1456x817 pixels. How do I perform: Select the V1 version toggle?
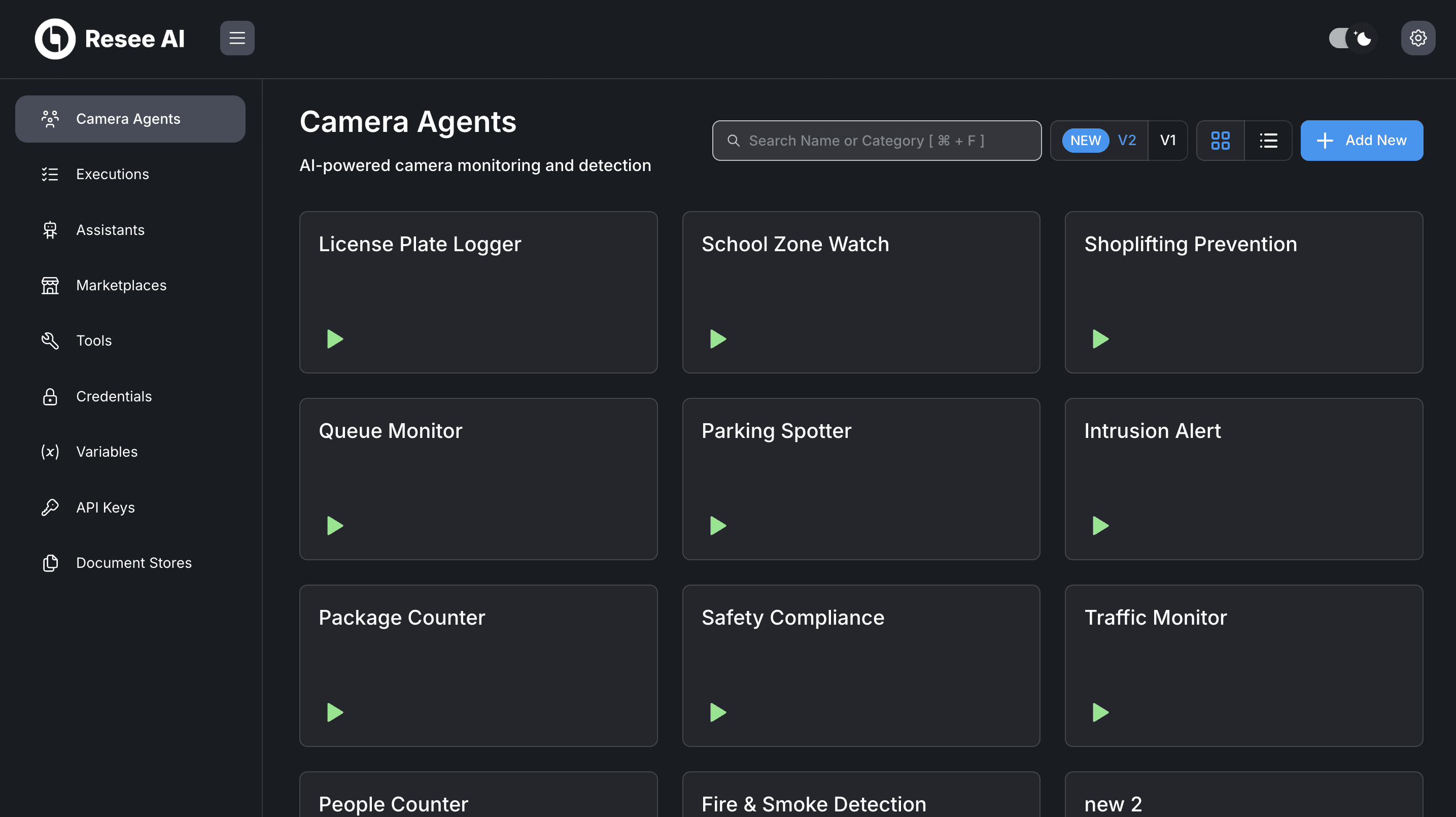coord(1167,140)
